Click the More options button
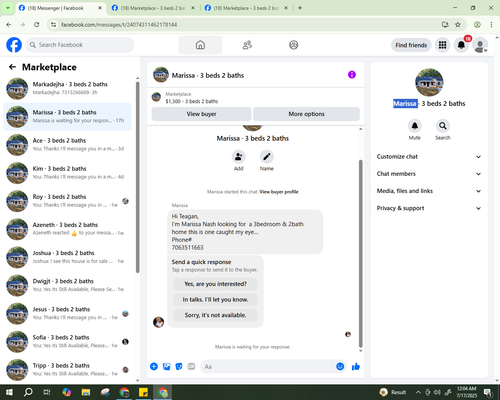500x400 pixels. coord(306,114)
